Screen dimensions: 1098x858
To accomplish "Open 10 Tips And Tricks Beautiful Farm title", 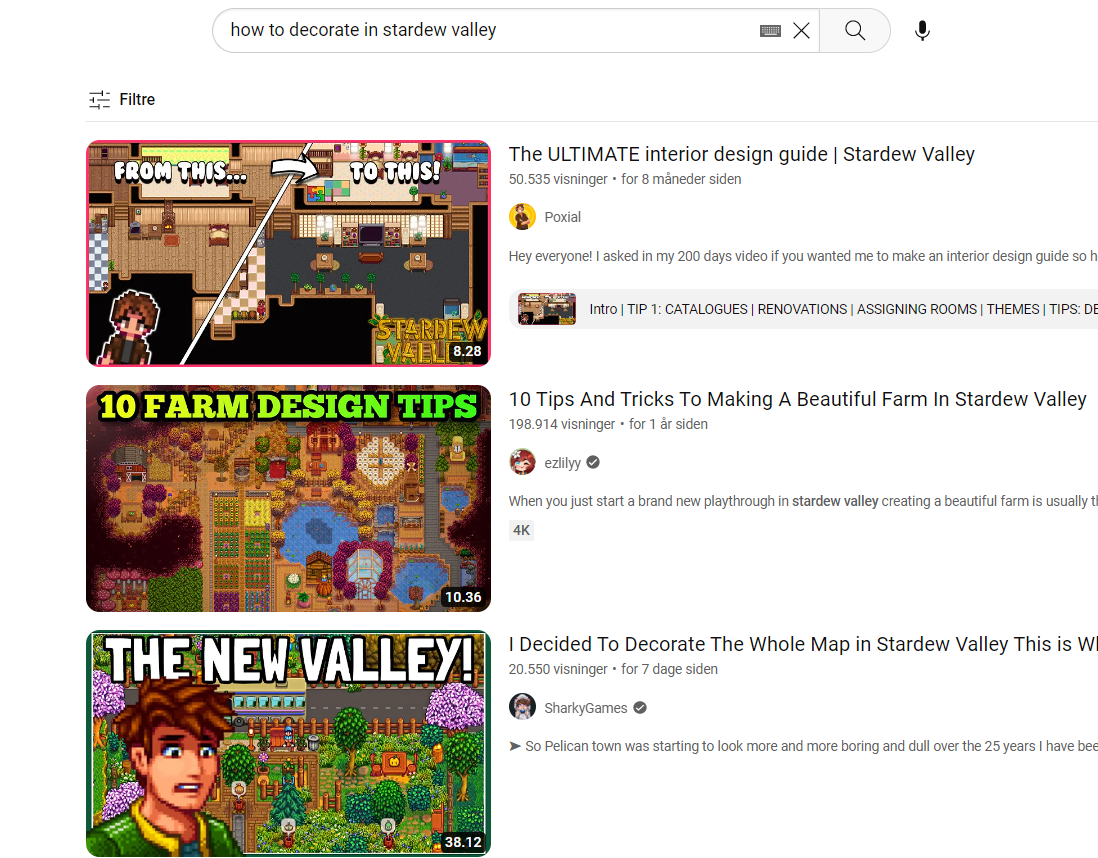I will 798,399.
